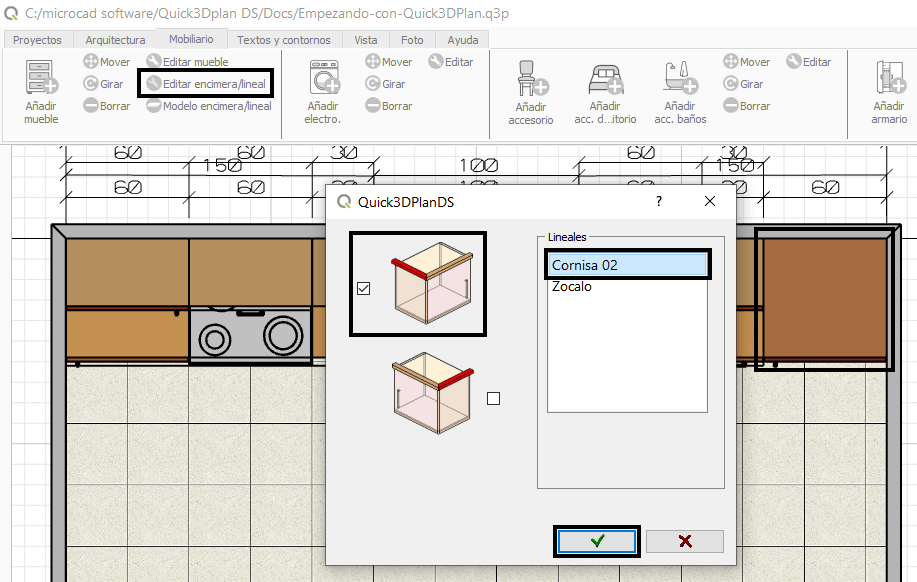The image size is (917, 582).
Task: Select Cornisa 02 in Lineales list
Action: [x=628, y=265]
